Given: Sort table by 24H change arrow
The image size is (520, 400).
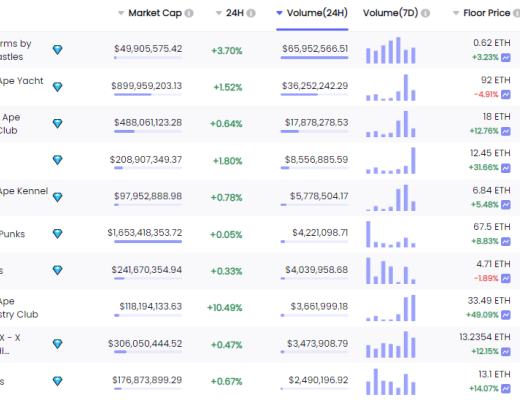Looking at the screenshot, I should (x=219, y=13).
